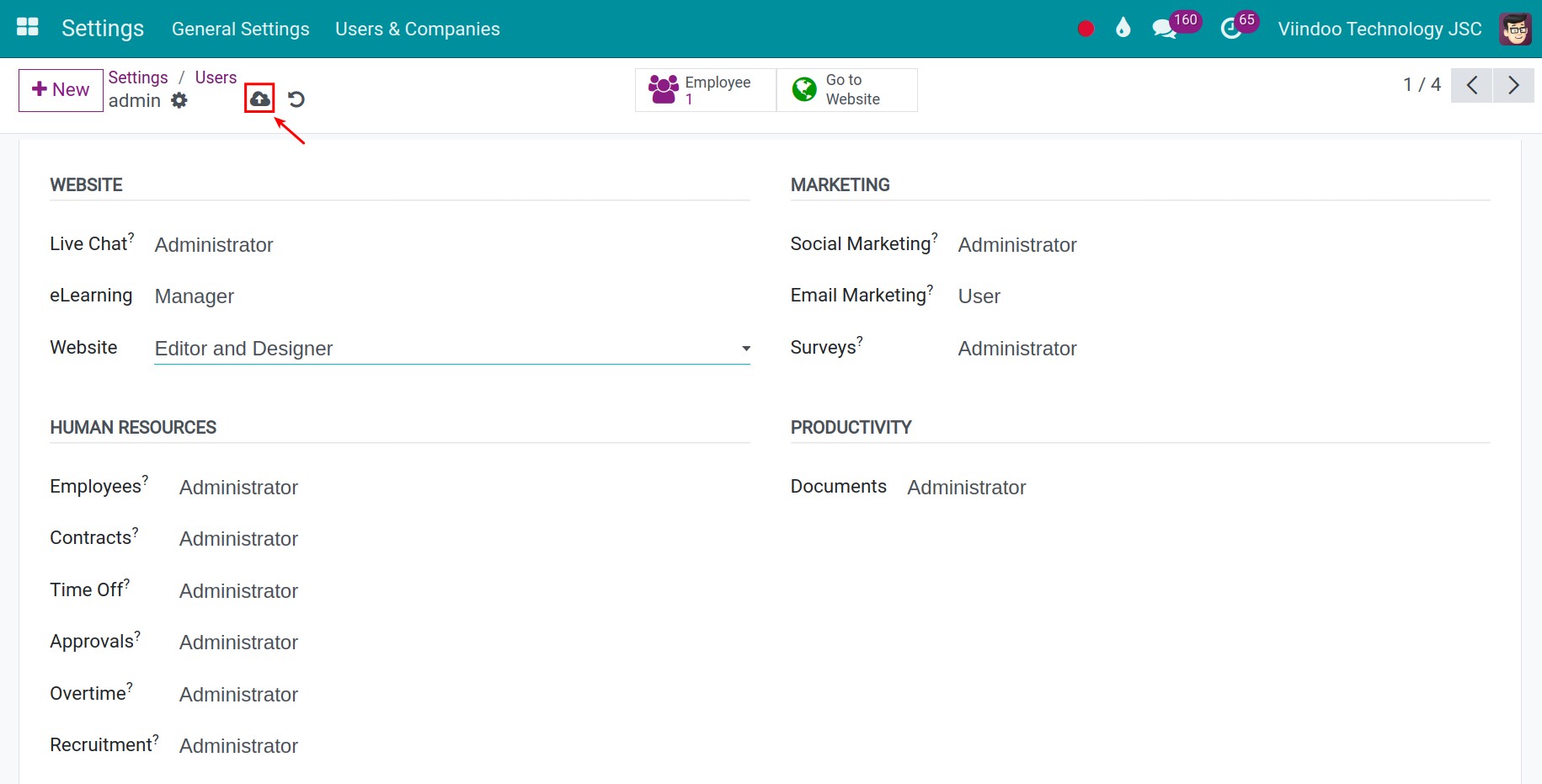The image size is (1542, 784).
Task: Click the Settings app title
Action: [103, 29]
